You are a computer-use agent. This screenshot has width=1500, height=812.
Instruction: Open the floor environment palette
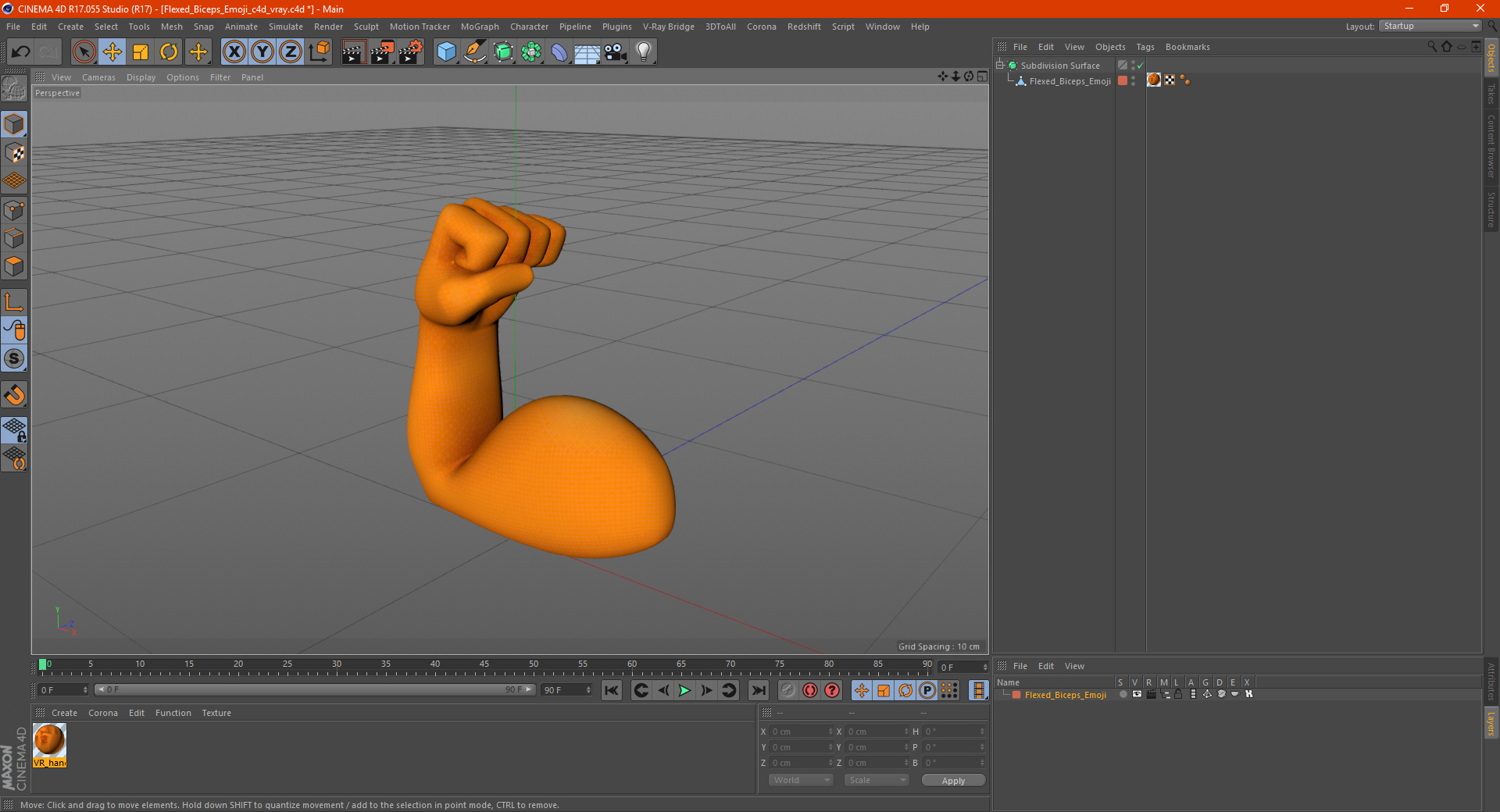(x=587, y=52)
